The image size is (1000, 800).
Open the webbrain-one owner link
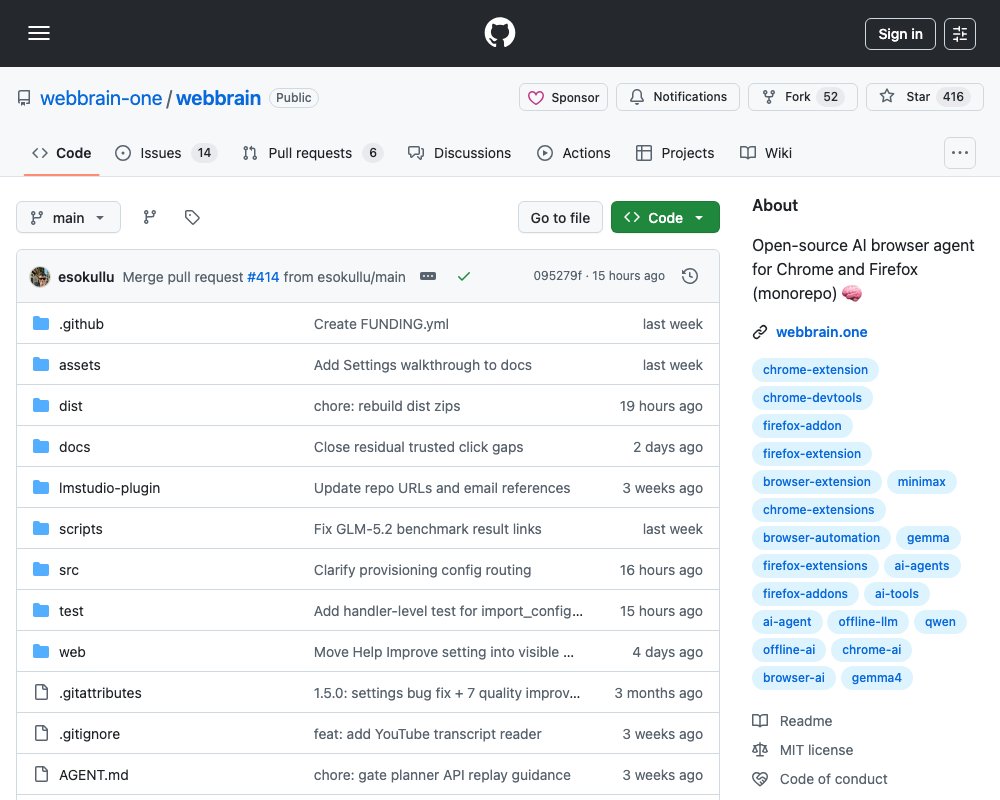[x=101, y=98]
